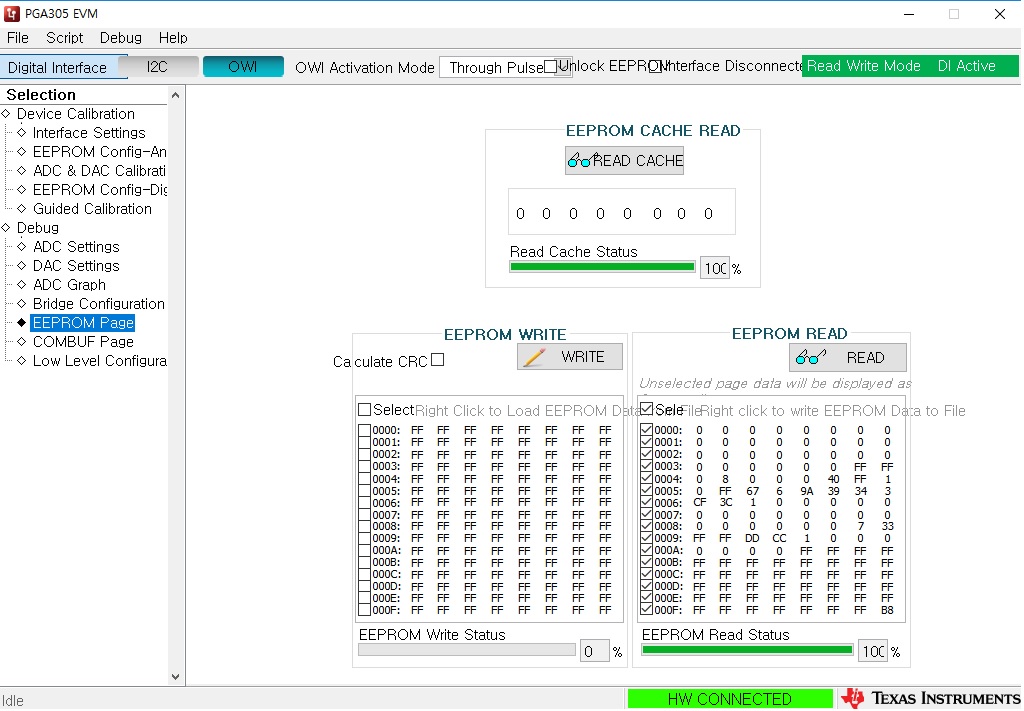Uncheck read page 0004 checkbox

pyautogui.click(x=647, y=479)
